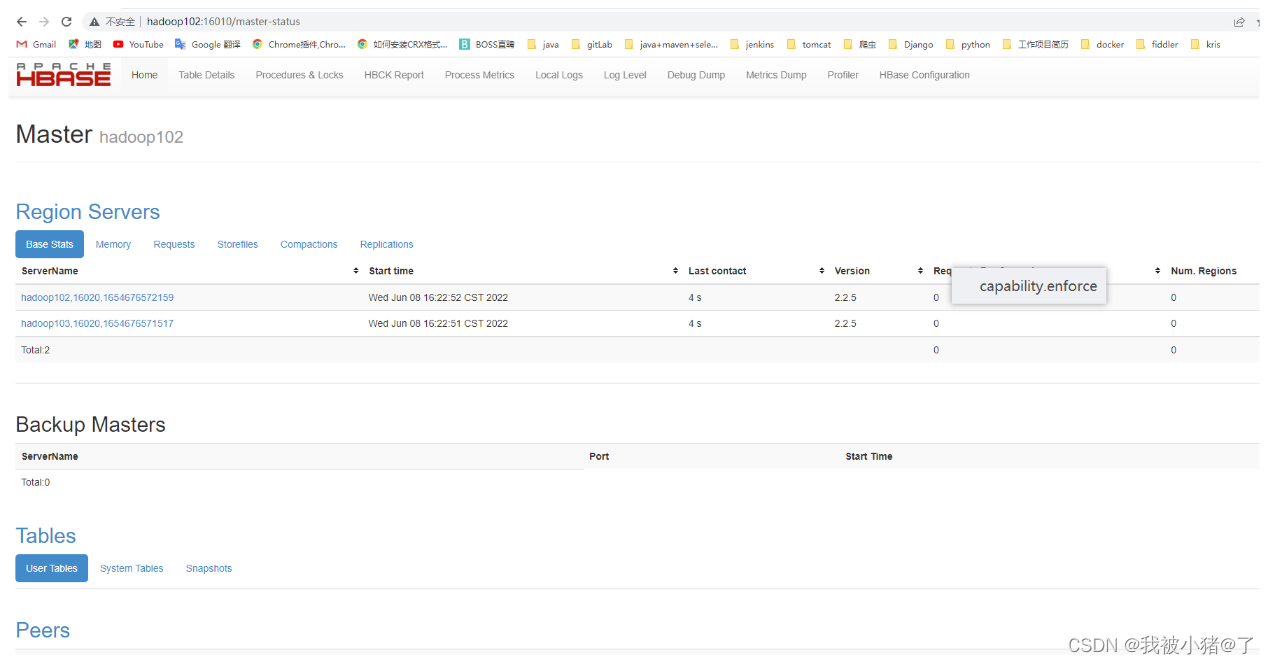Open region server hadoop102,16020 link
1268x664 pixels.
pos(97,297)
